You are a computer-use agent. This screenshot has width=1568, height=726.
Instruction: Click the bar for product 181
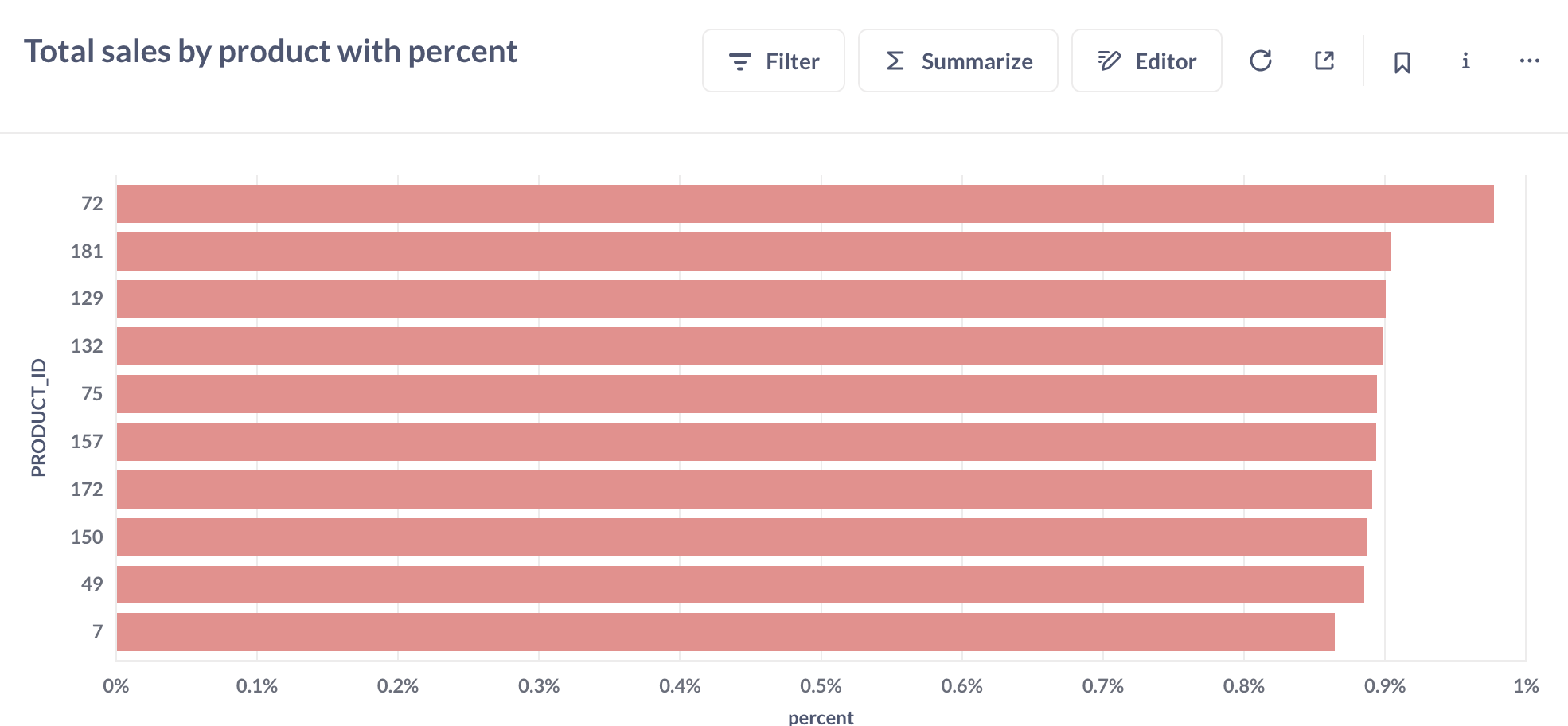[754, 252]
